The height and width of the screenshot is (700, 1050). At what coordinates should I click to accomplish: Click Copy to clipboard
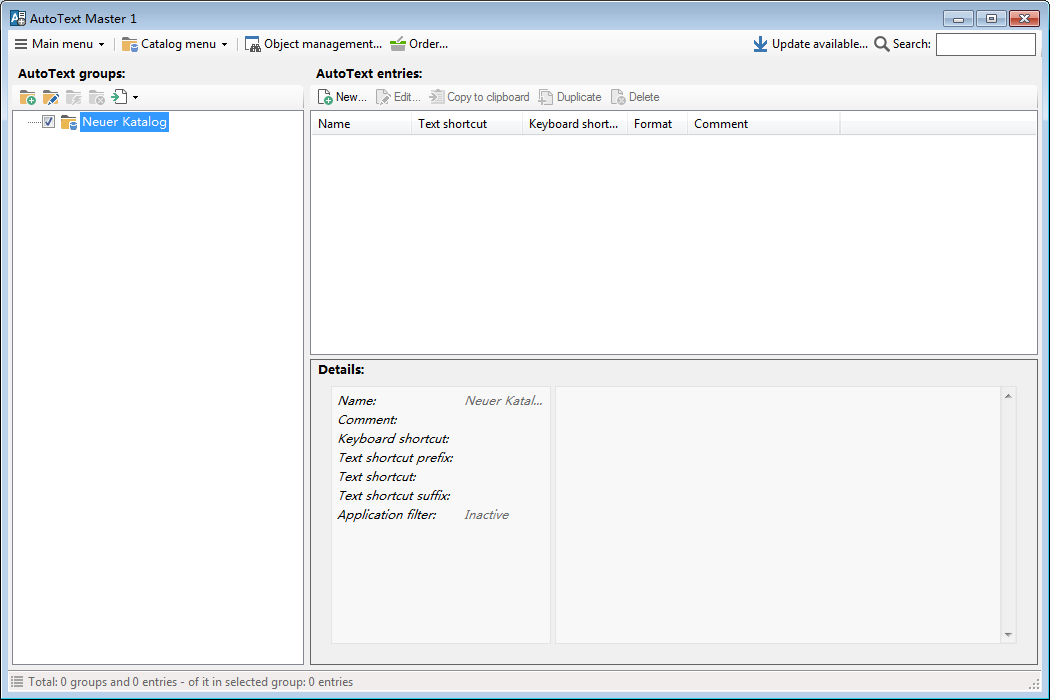(479, 97)
